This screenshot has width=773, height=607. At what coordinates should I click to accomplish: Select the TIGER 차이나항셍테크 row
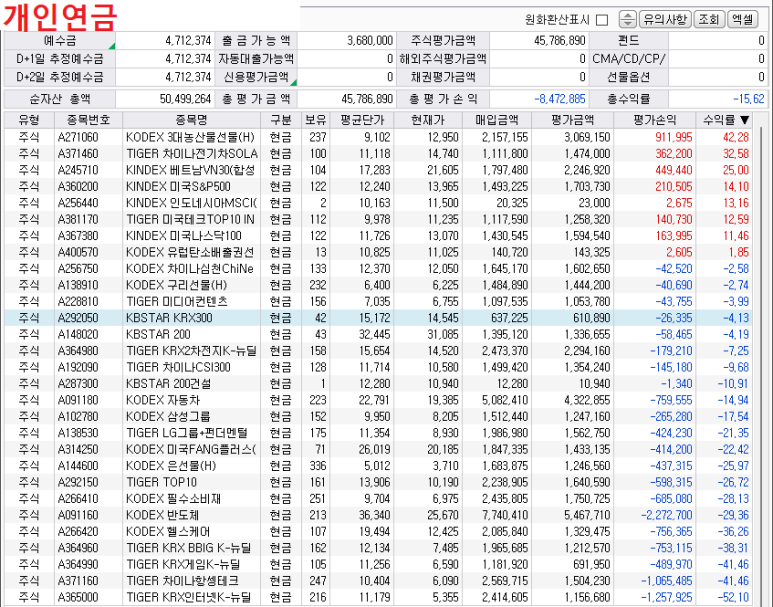tap(380, 581)
